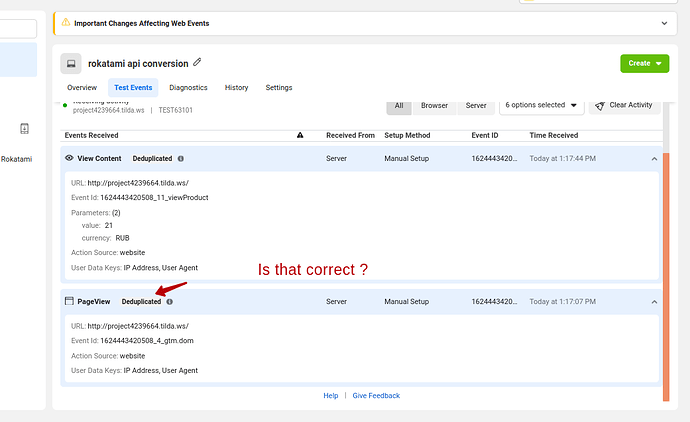Open the Help link
Screen dimensions: 690x422
331,396
